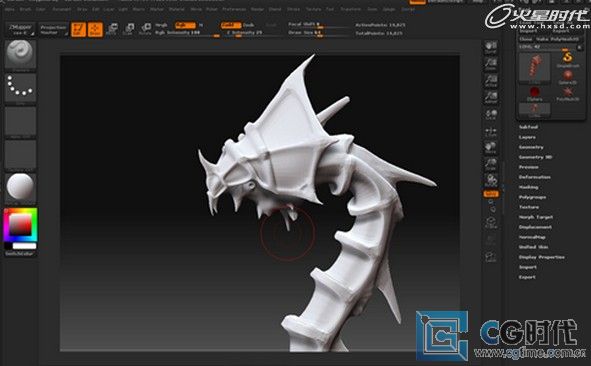Image resolution: width=591 pixels, height=366 pixels.
Task: Toggle the Zsub mode
Action: (248, 25)
